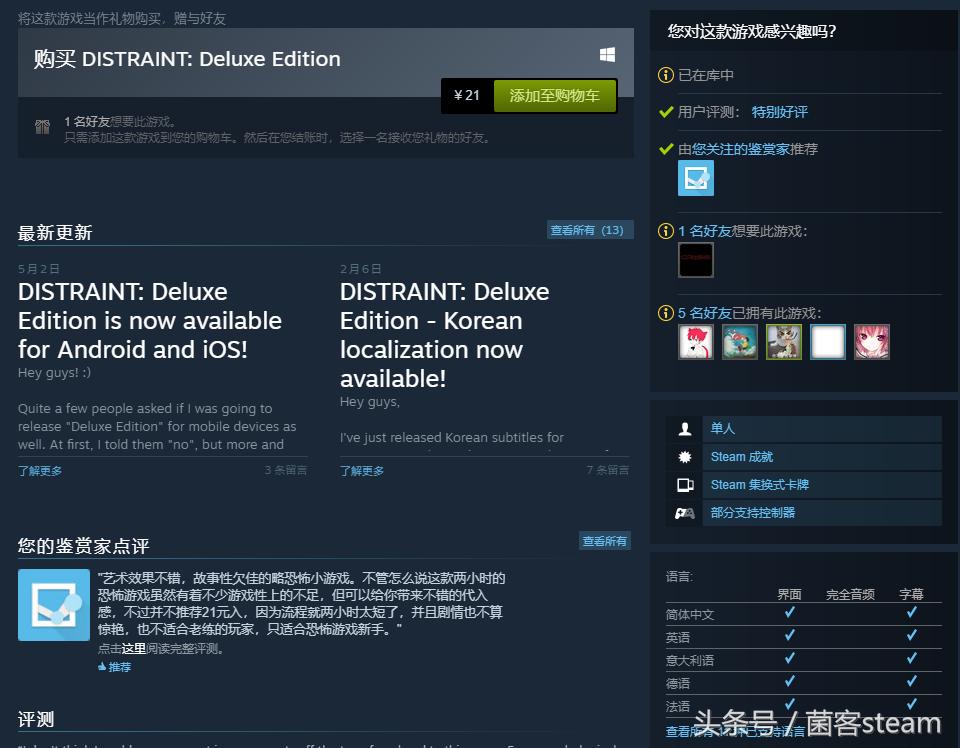Open the 特别好评 user review rating
The image size is (960, 748).
pos(779,112)
